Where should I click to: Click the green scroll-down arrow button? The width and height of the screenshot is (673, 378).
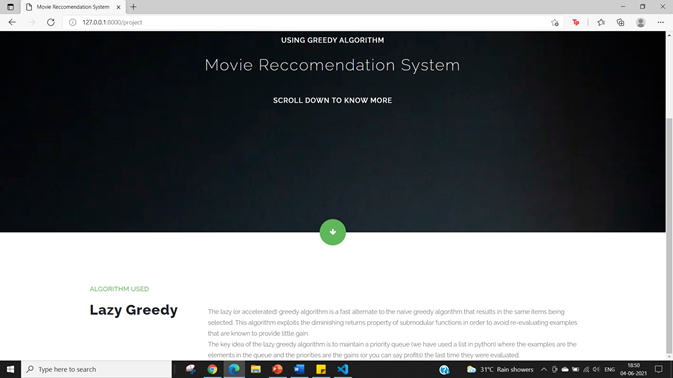[x=333, y=232]
